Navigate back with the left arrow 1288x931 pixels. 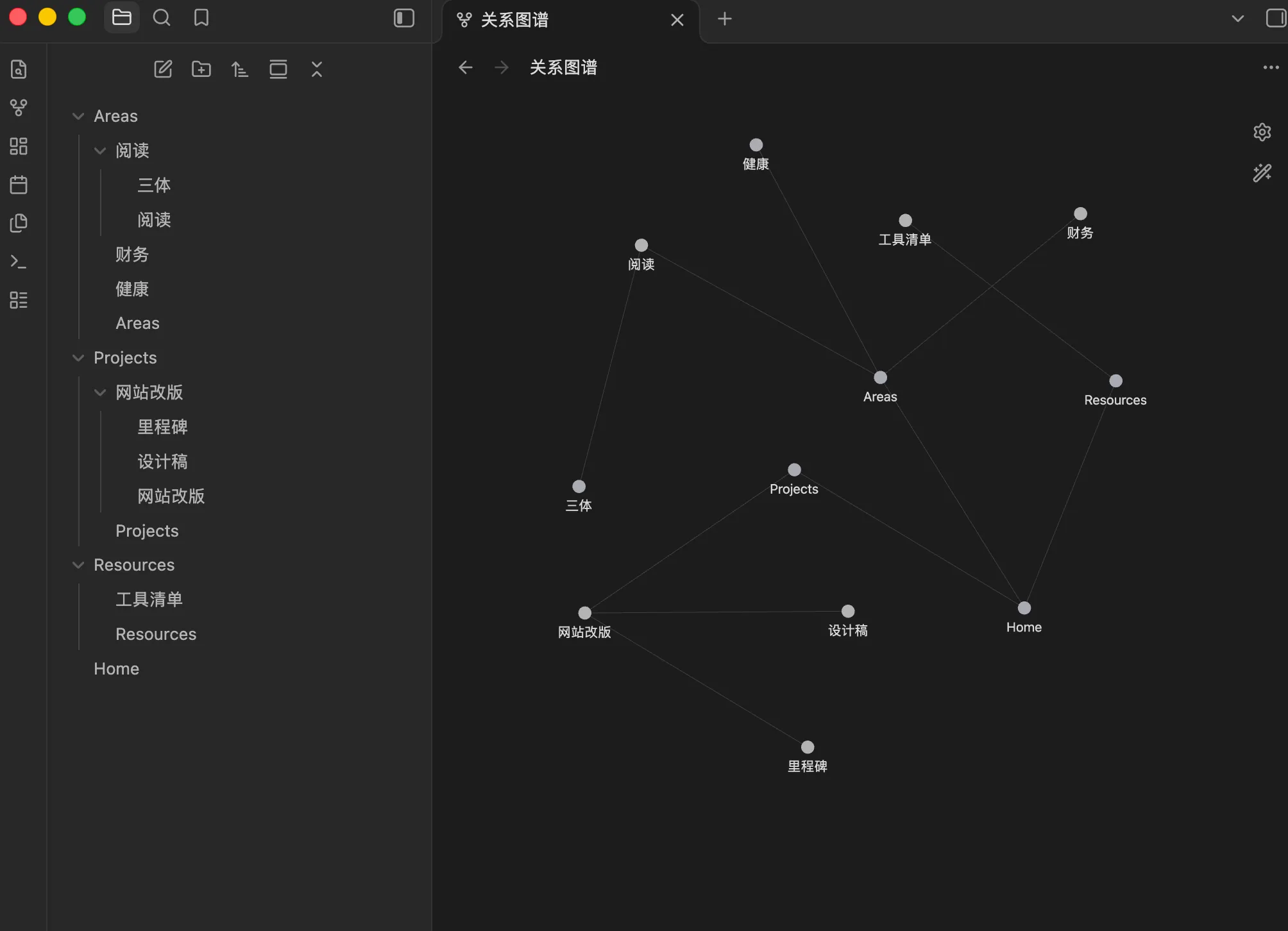[x=466, y=67]
